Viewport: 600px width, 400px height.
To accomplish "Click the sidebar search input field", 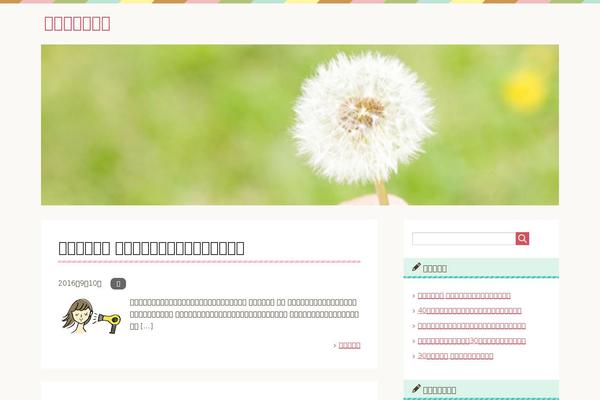I will (x=464, y=238).
